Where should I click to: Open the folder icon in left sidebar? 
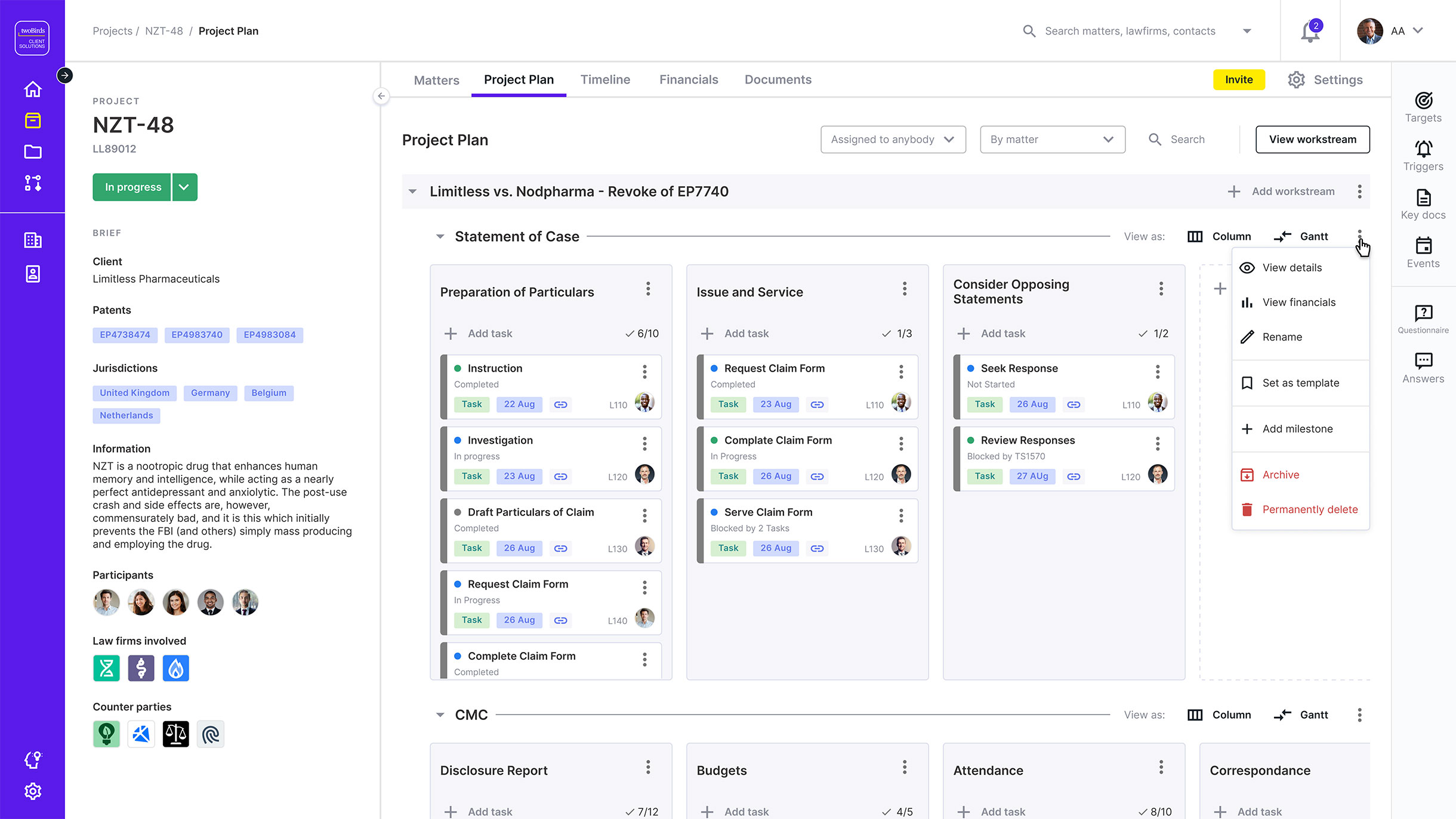pos(33,152)
